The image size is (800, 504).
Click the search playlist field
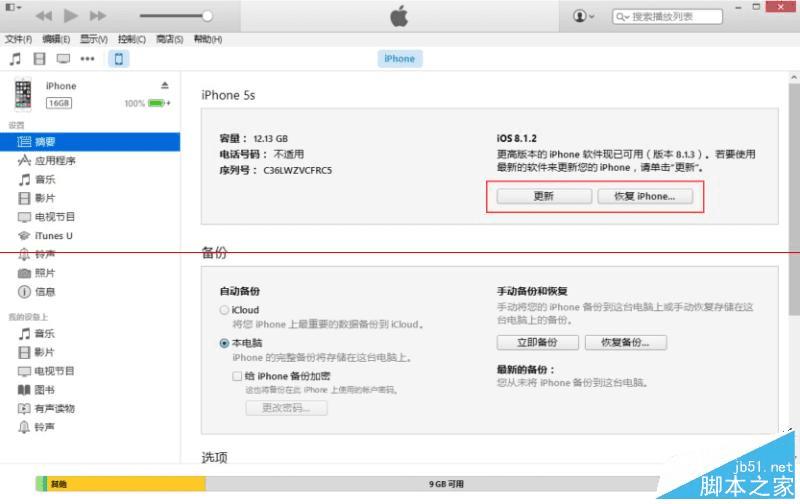pyautogui.click(x=667, y=17)
